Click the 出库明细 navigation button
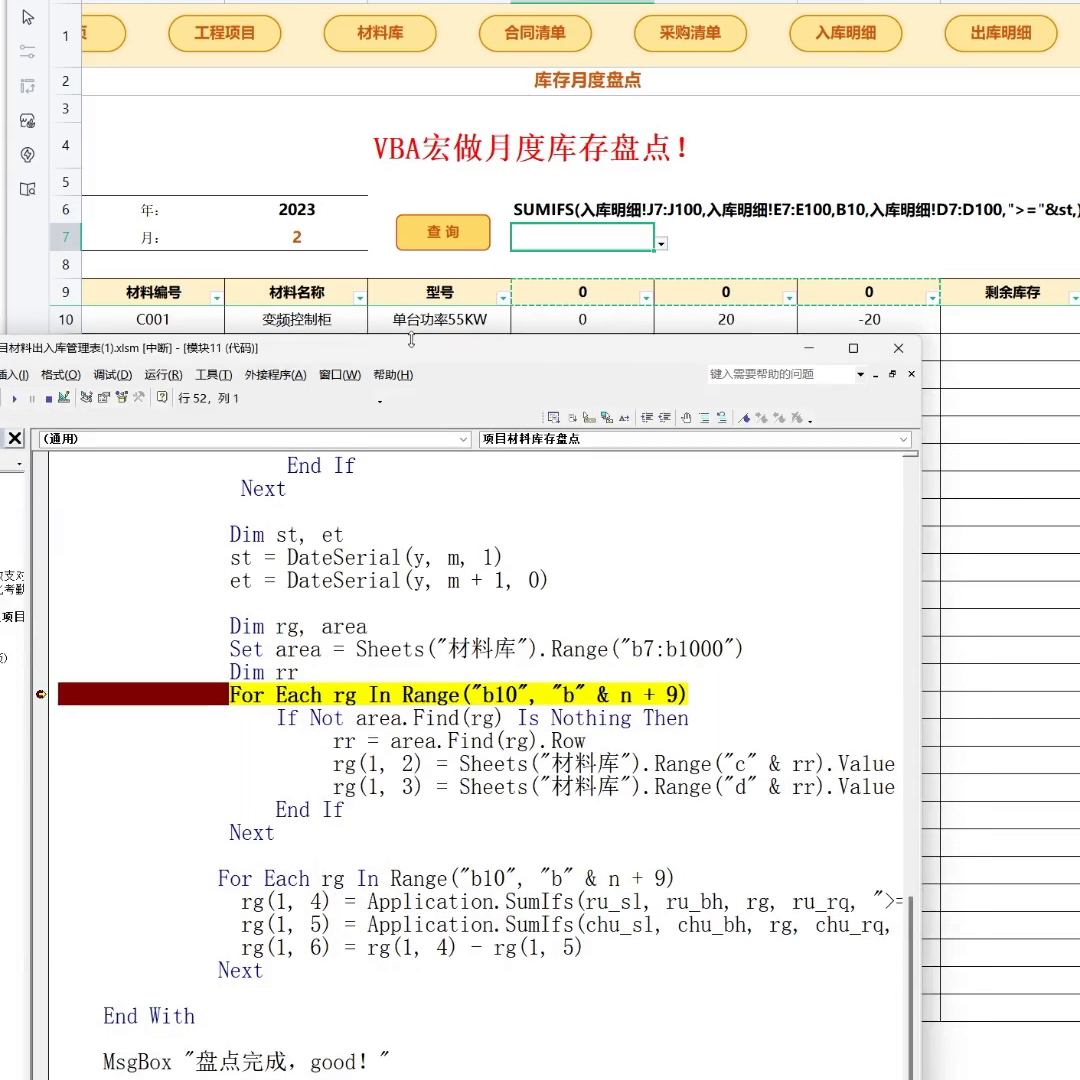 (x=1001, y=33)
